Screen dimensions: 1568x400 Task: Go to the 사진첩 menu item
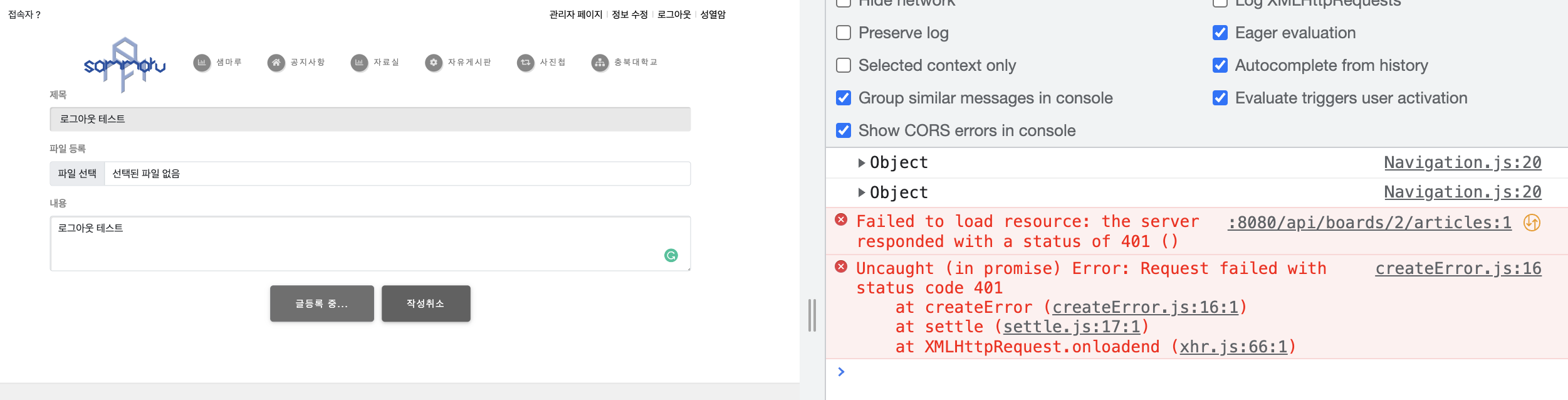click(553, 62)
